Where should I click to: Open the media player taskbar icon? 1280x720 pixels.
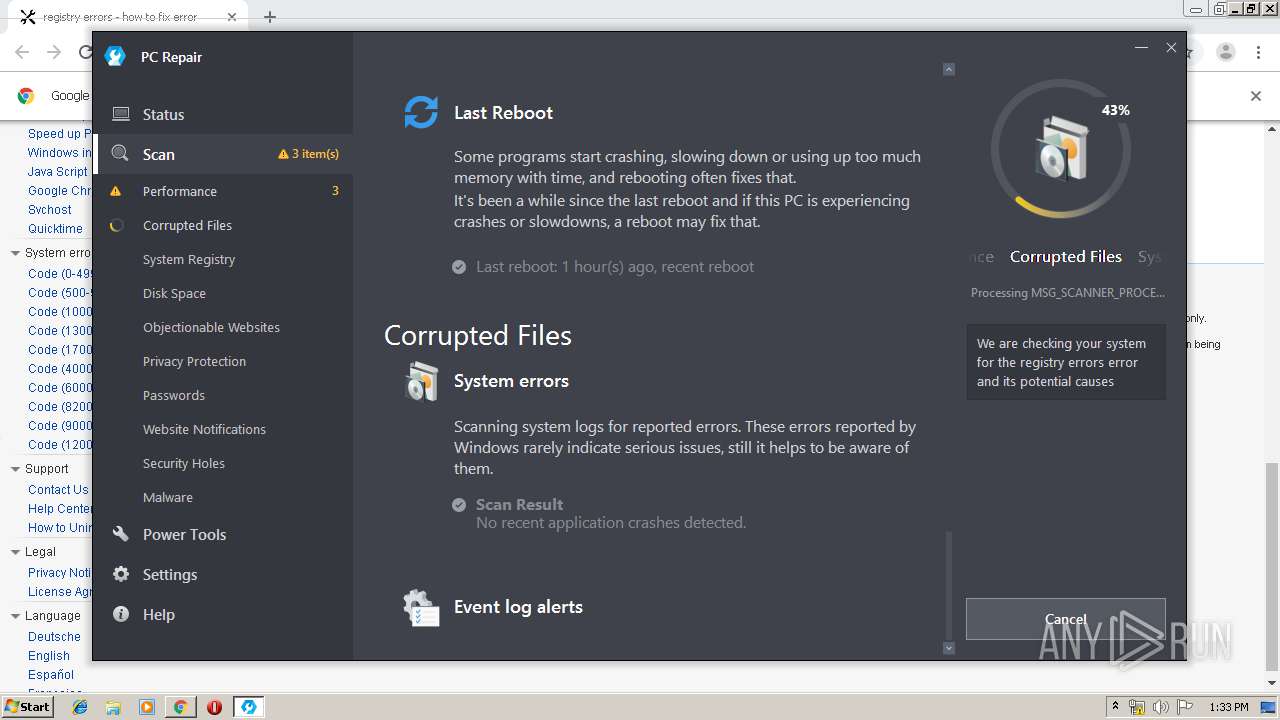point(147,707)
